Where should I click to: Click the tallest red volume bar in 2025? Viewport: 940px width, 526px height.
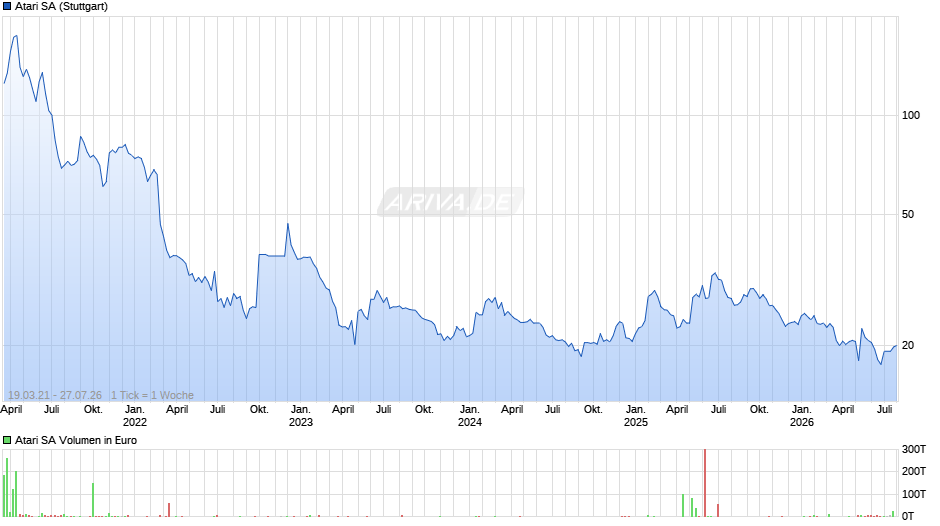[705, 483]
